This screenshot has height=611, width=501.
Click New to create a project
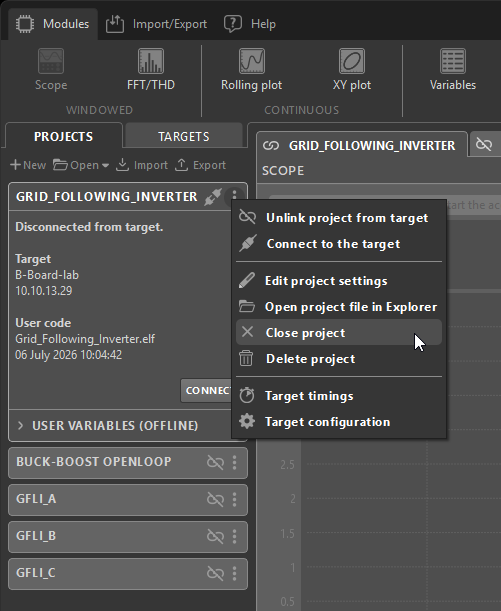(x=28, y=165)
